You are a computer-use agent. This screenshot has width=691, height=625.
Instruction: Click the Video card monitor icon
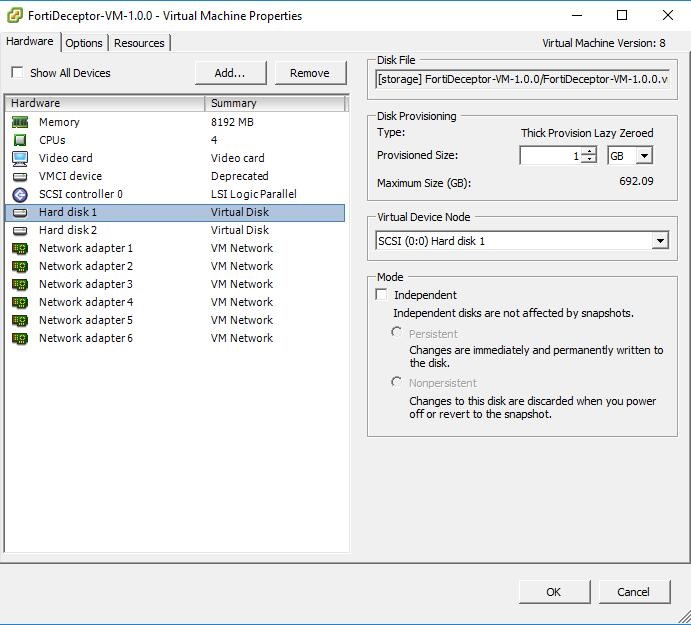pyautogui.click(x=20, y=158)
